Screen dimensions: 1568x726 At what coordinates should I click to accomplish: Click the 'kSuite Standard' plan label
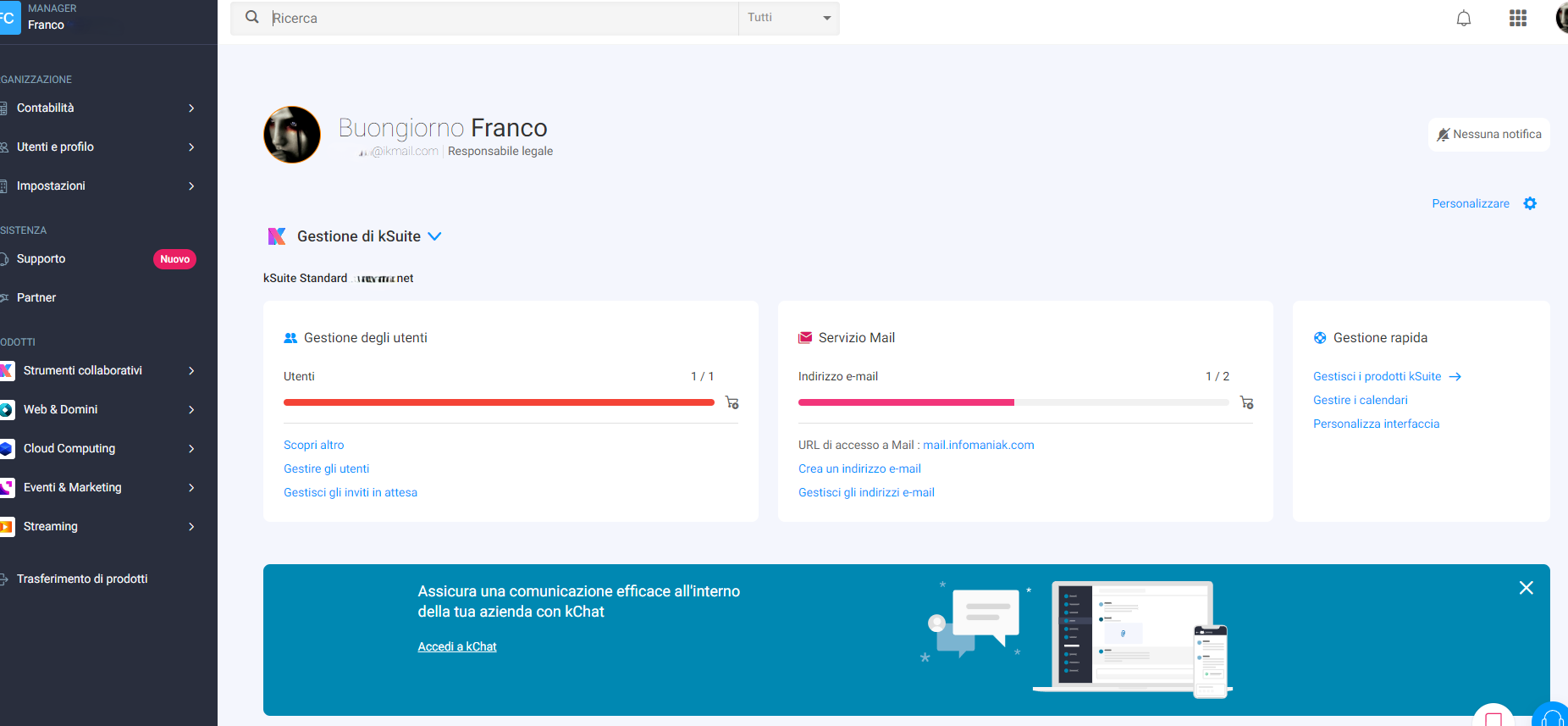point(305,278)
